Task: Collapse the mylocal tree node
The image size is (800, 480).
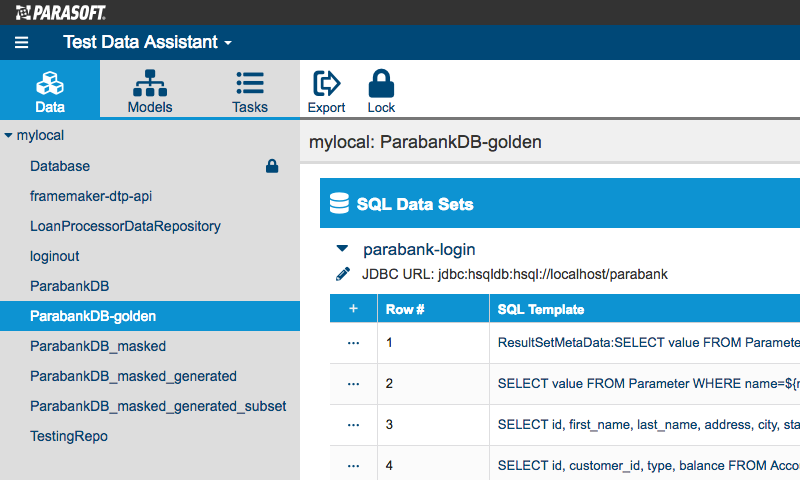Action: click(x=8, y=135)
